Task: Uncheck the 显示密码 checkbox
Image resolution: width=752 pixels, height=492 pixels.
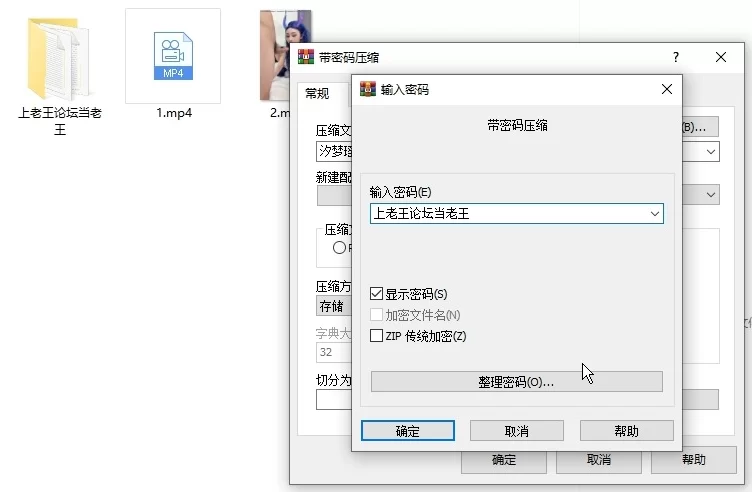Action: click(x=377, y=294)
